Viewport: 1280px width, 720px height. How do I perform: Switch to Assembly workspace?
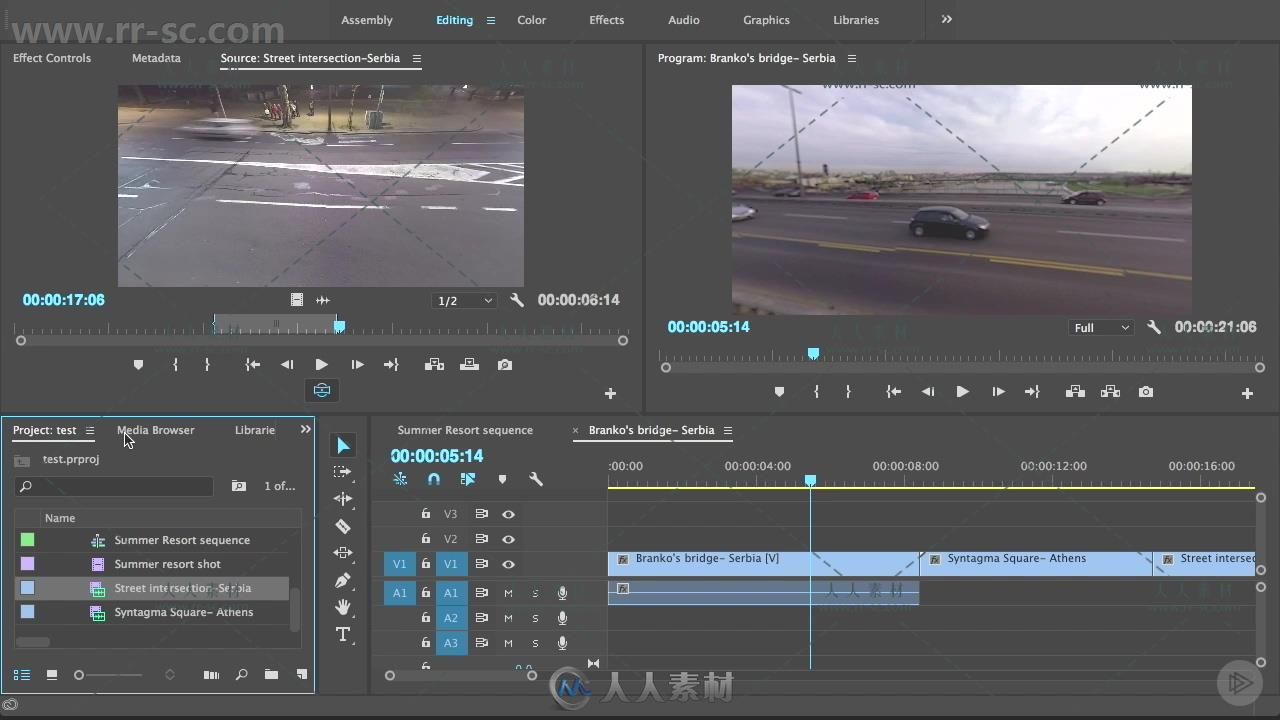coord(367,20)
